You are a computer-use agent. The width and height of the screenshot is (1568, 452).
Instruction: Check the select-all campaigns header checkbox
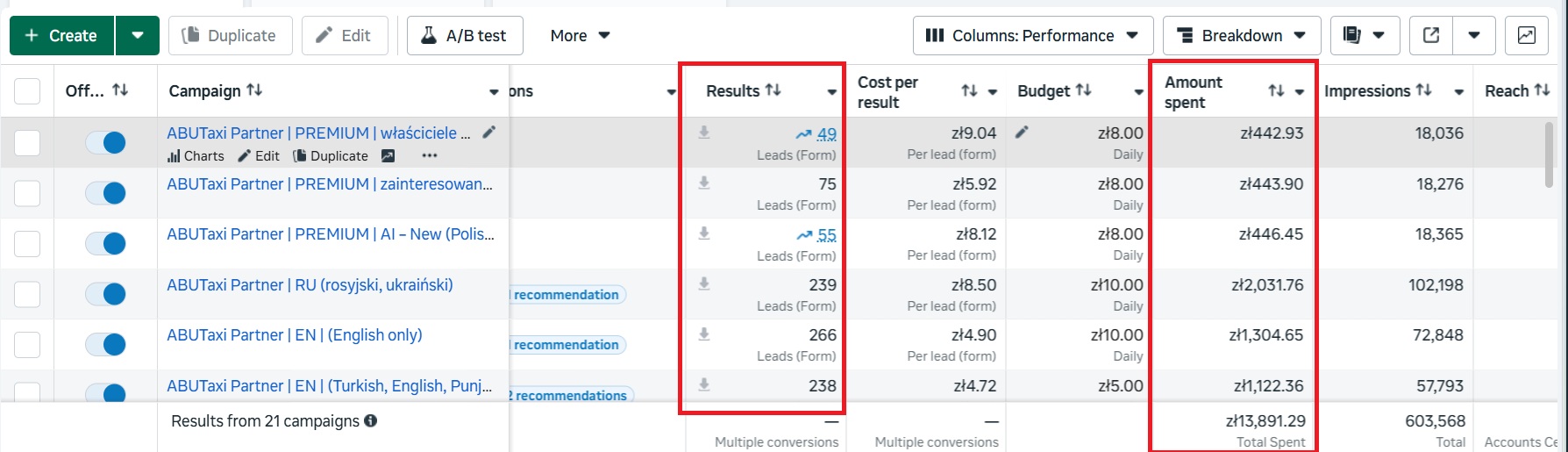pyautogui.click(x=27, y=91)
